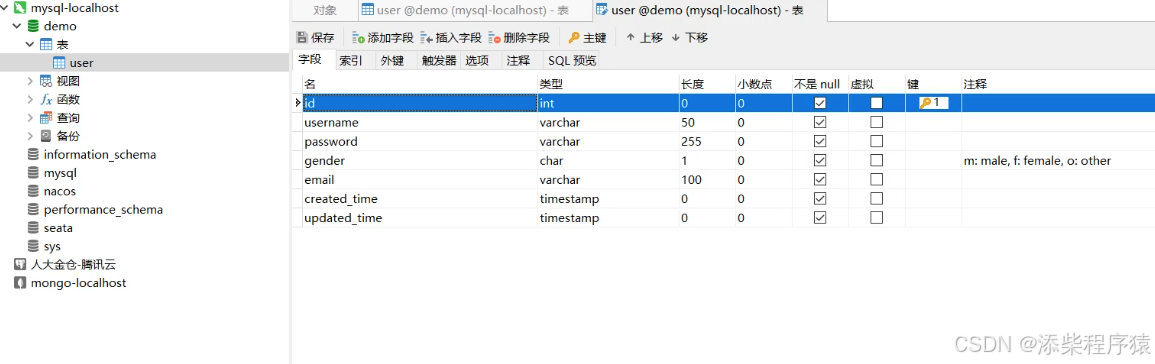Switch to the first user @demo tab
Screen dimensions: 1155x364
[474, 10]
